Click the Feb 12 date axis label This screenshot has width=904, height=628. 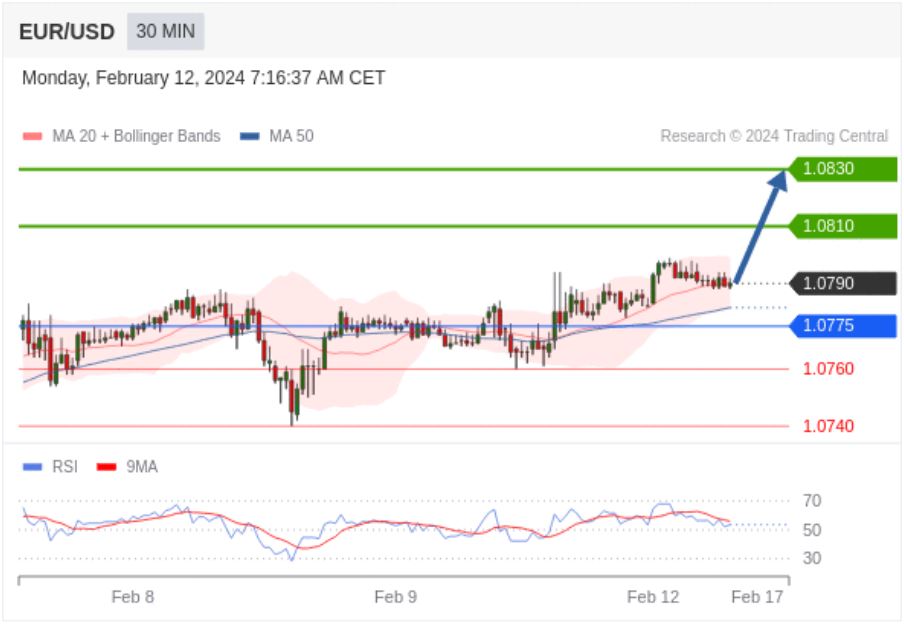click(653, 597)
